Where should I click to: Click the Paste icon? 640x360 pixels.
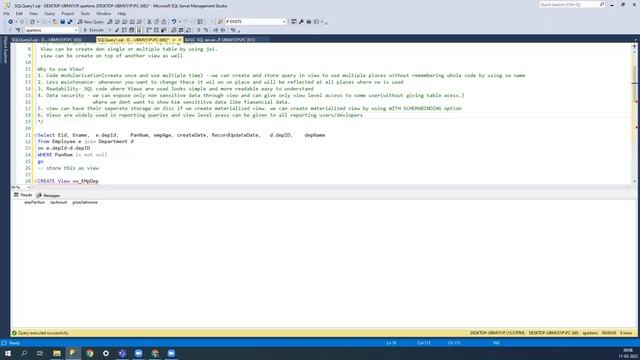click(164, 22)
